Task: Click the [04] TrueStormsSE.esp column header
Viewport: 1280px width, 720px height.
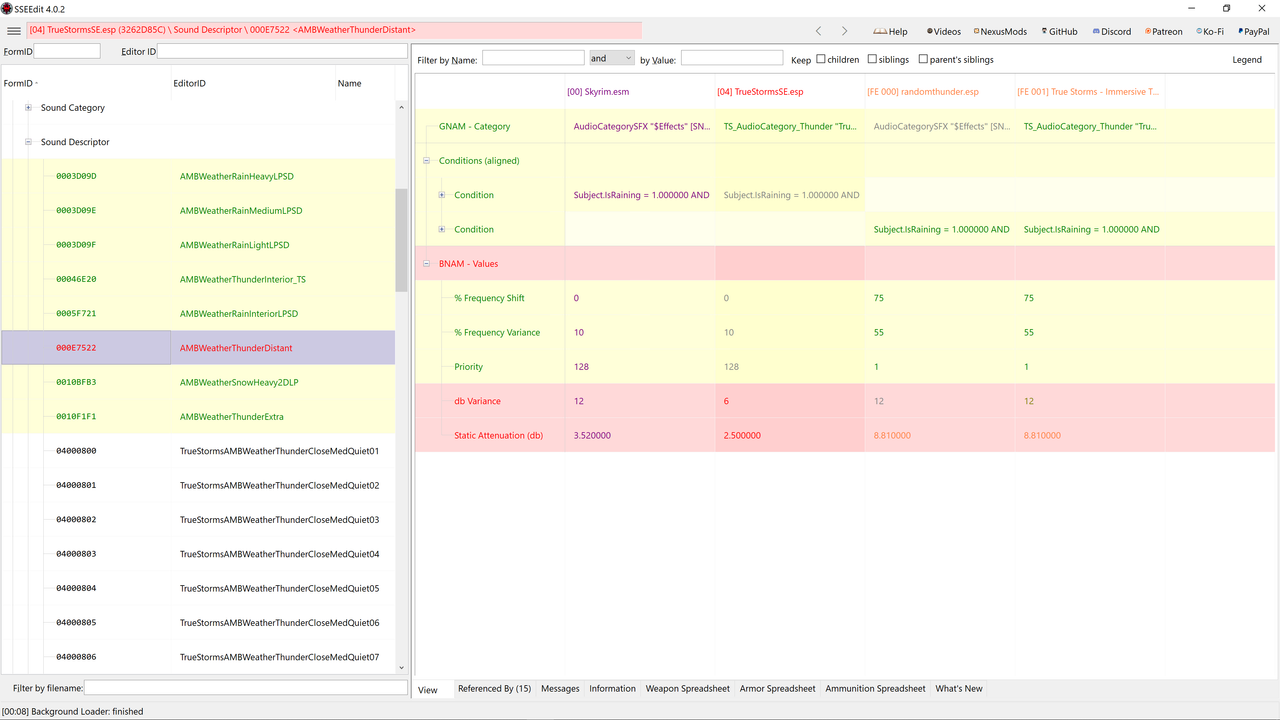Action: (790, 92)
